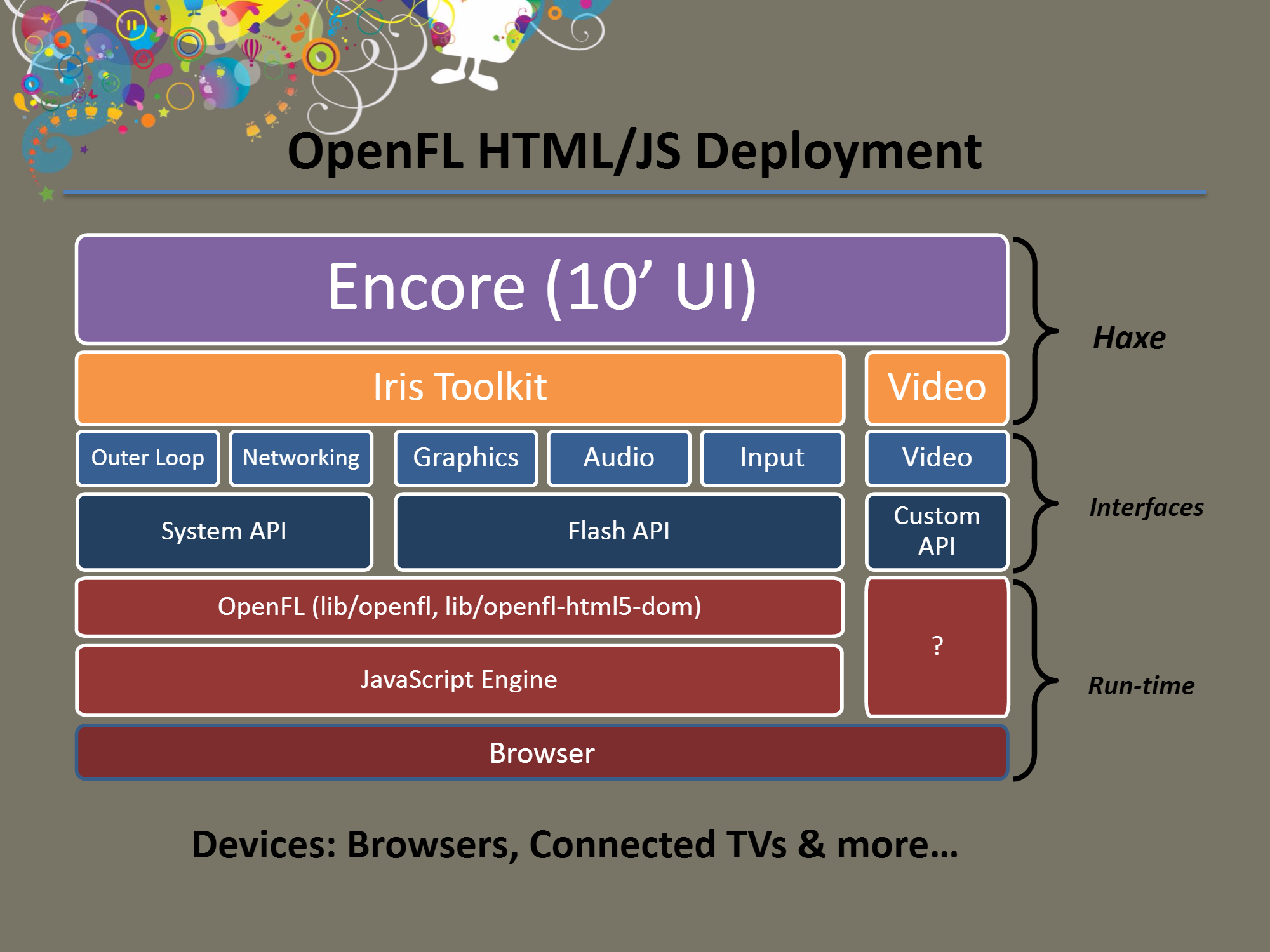Click the Run-time label
1270x952 pixels.
(x=1141, y=685)
